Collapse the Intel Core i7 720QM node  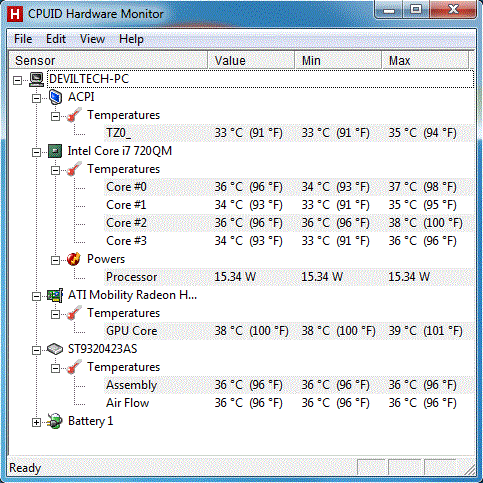tap(36, 152)
